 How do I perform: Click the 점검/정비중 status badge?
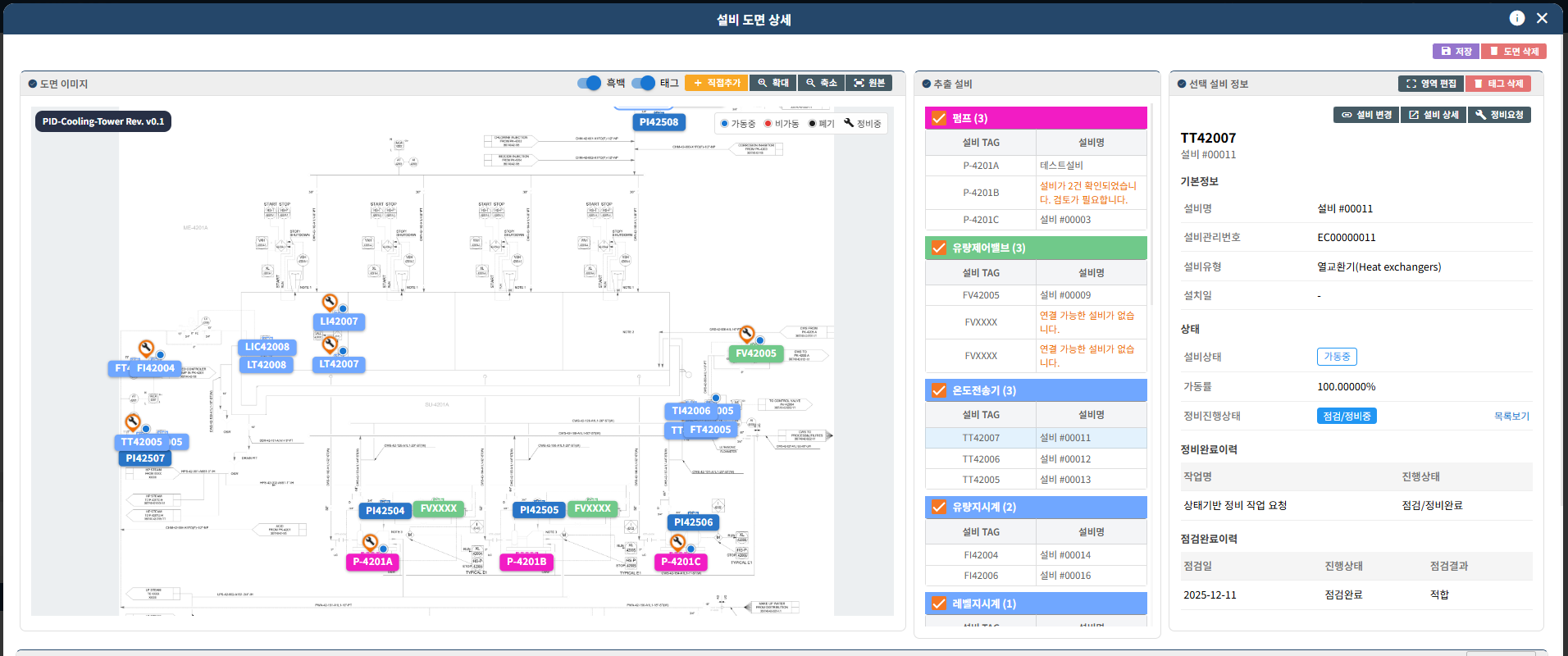tap(1347, 417)
